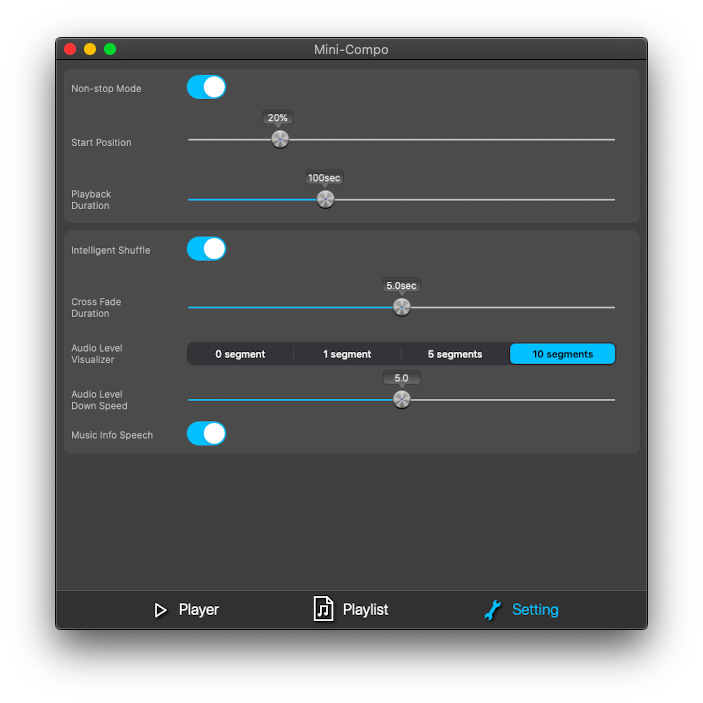Click the Audio Level Down Speed label
The height and width of the screenshot is (703, 703).
tap(99, 400)
